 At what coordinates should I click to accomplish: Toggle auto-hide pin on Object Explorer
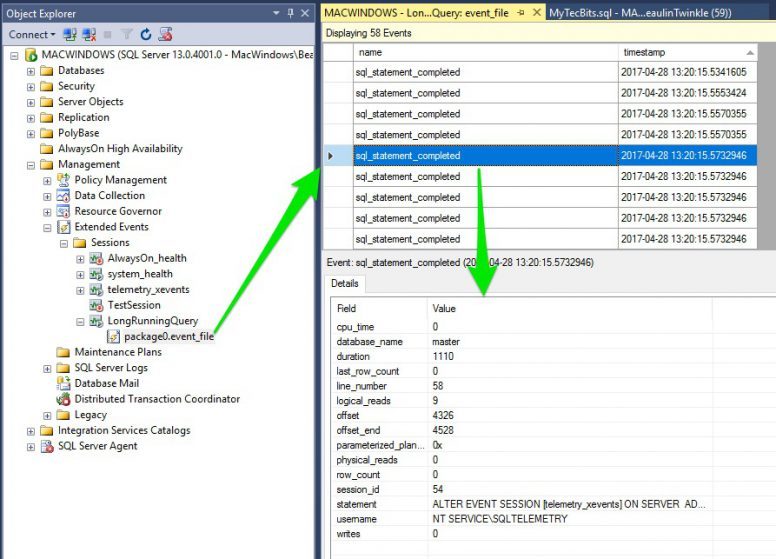point(291,13)
